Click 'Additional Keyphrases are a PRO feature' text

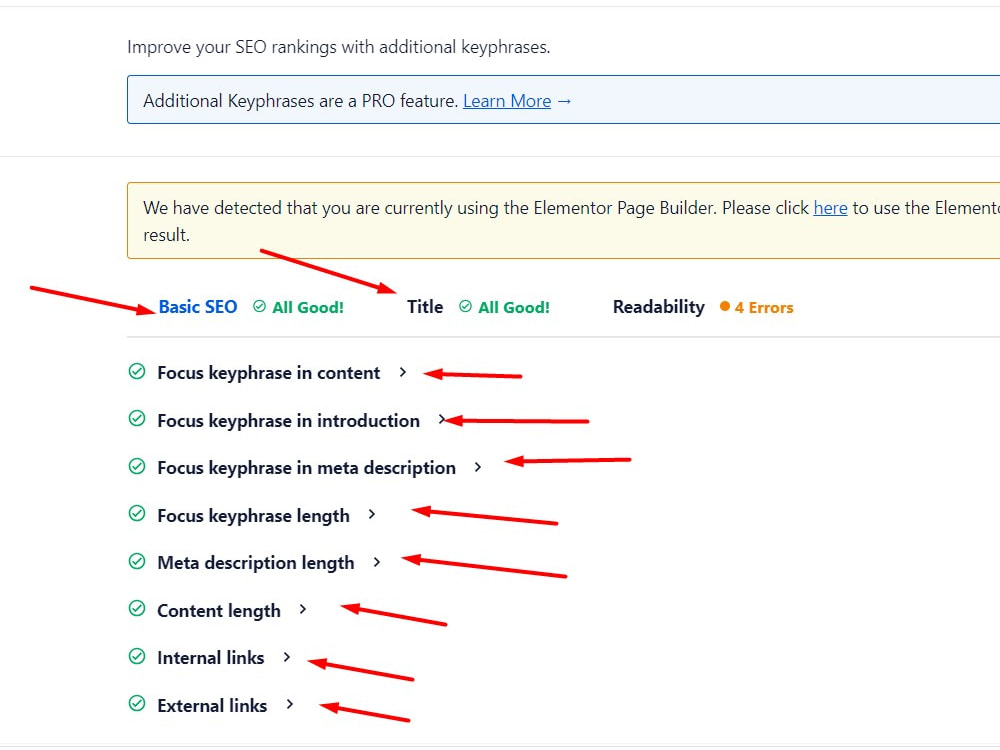tap(300, 101)
